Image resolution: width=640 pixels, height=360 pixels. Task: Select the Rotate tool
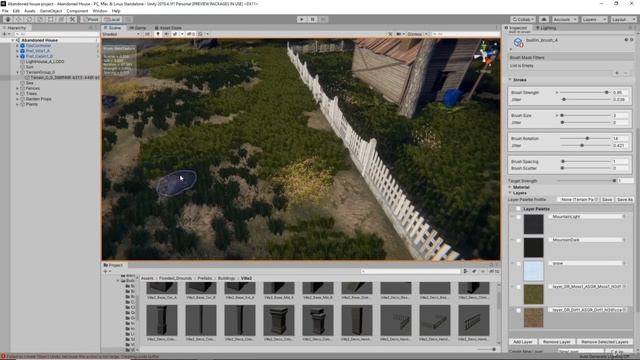tap(29, 19)
